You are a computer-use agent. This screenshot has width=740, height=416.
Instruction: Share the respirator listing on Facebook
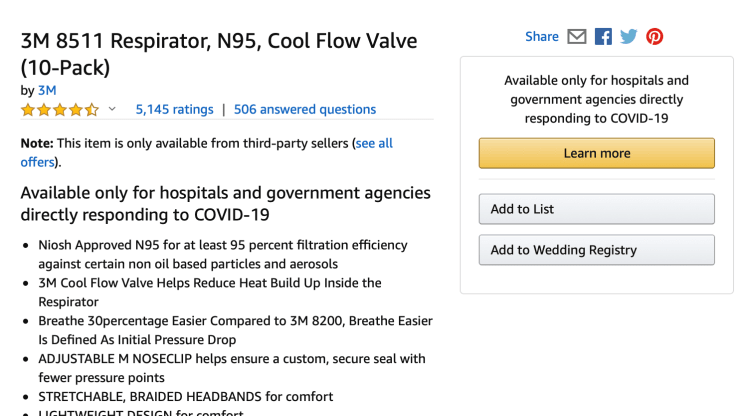603,36
